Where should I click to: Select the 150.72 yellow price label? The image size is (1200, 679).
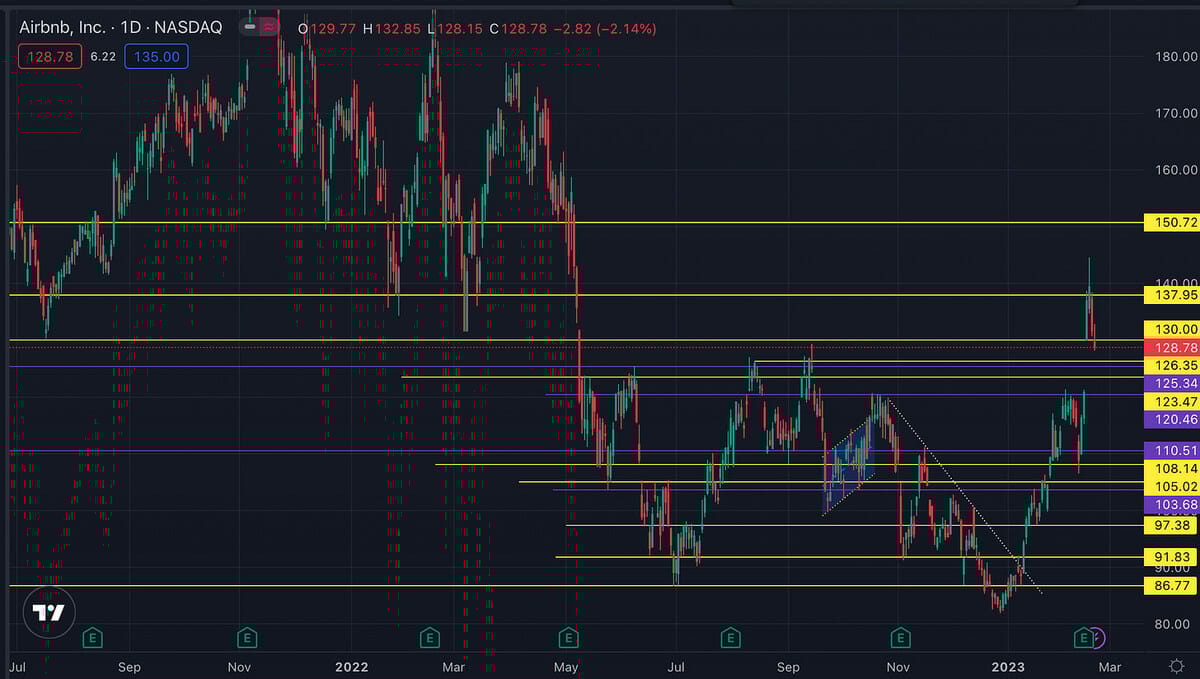pyautogui.click(x=1172, y=222)
